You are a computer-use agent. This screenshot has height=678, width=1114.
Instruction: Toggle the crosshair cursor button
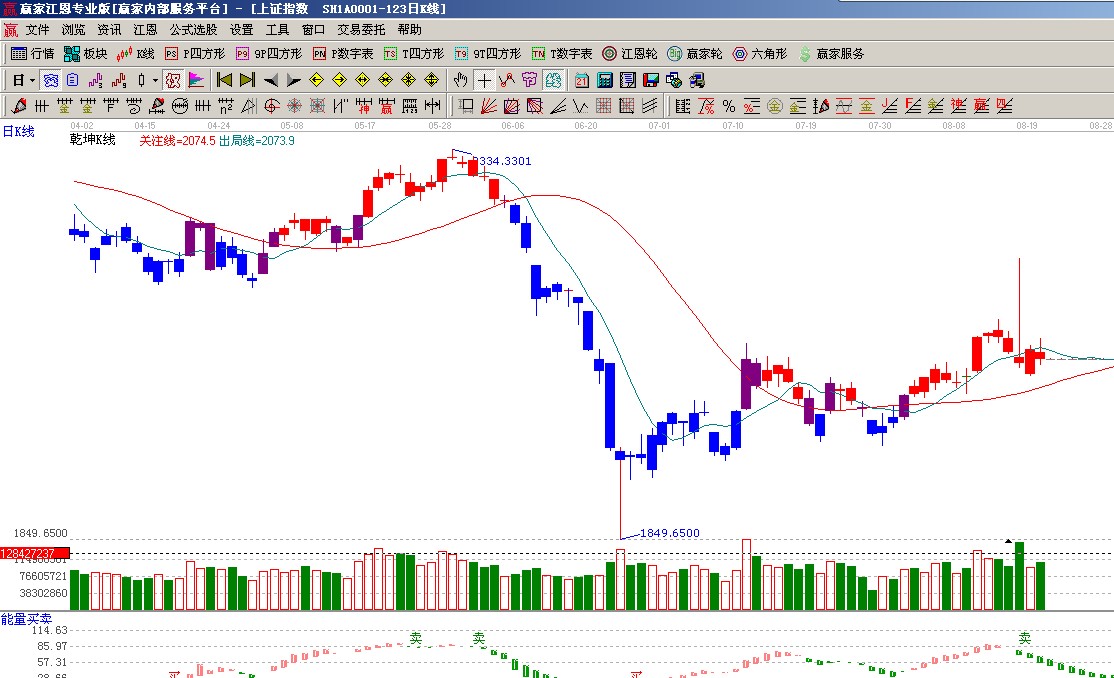click(x=484, y=80)
